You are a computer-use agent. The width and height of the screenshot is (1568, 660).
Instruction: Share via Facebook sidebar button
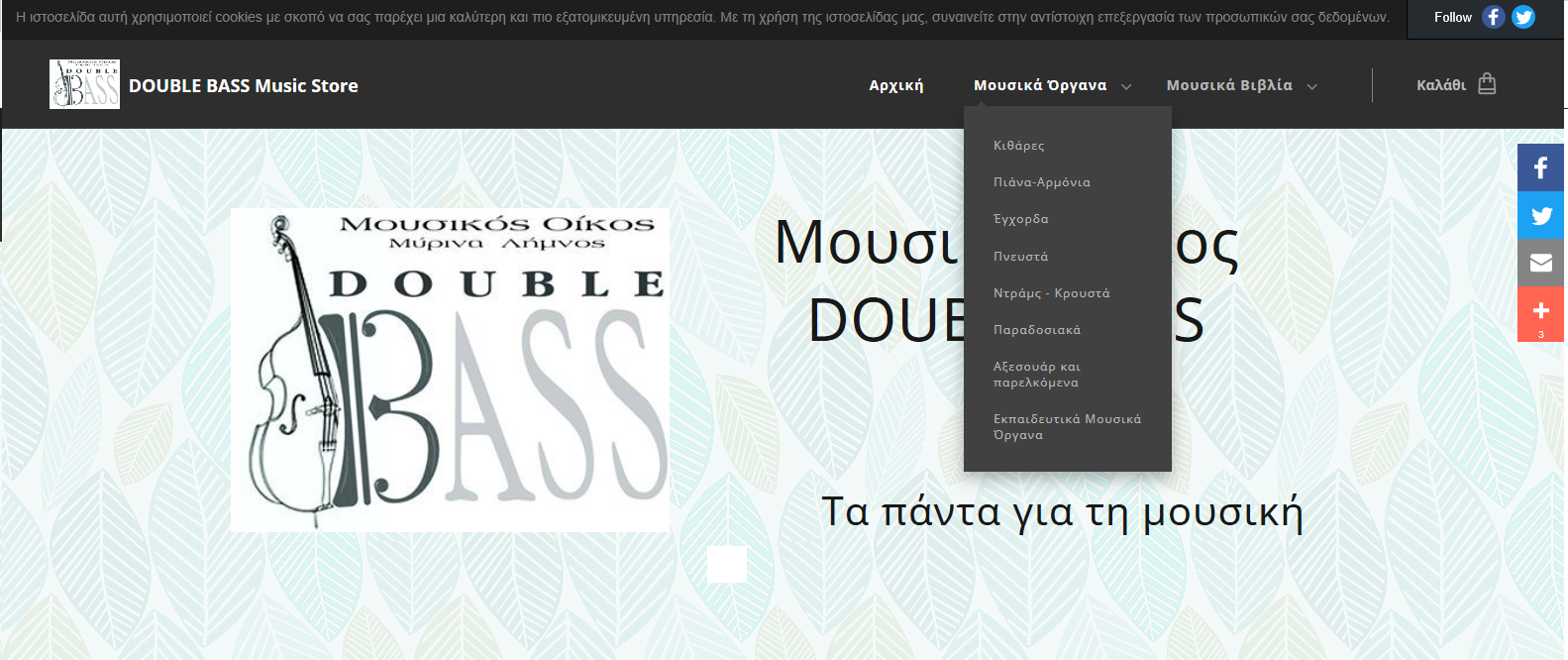click(1540, 167)
